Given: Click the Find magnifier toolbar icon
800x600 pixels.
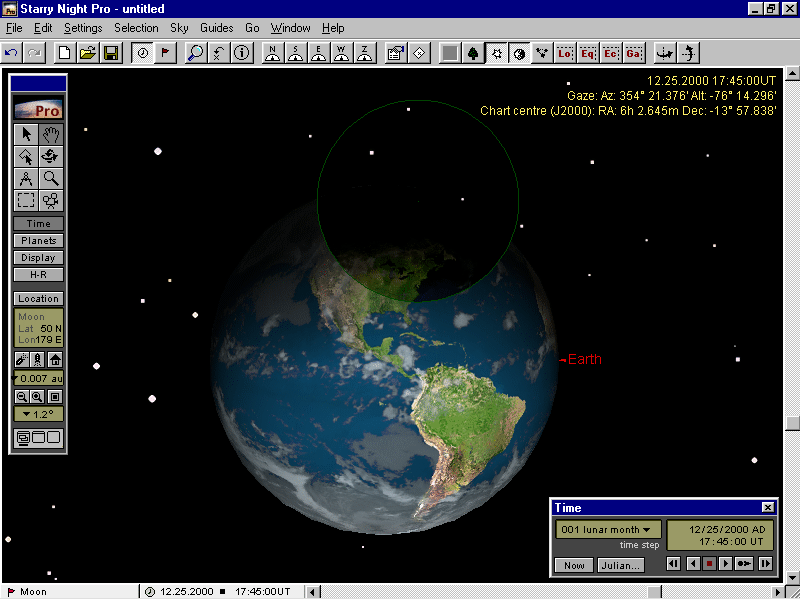Looking at the screenshot, I should point(196,53).
